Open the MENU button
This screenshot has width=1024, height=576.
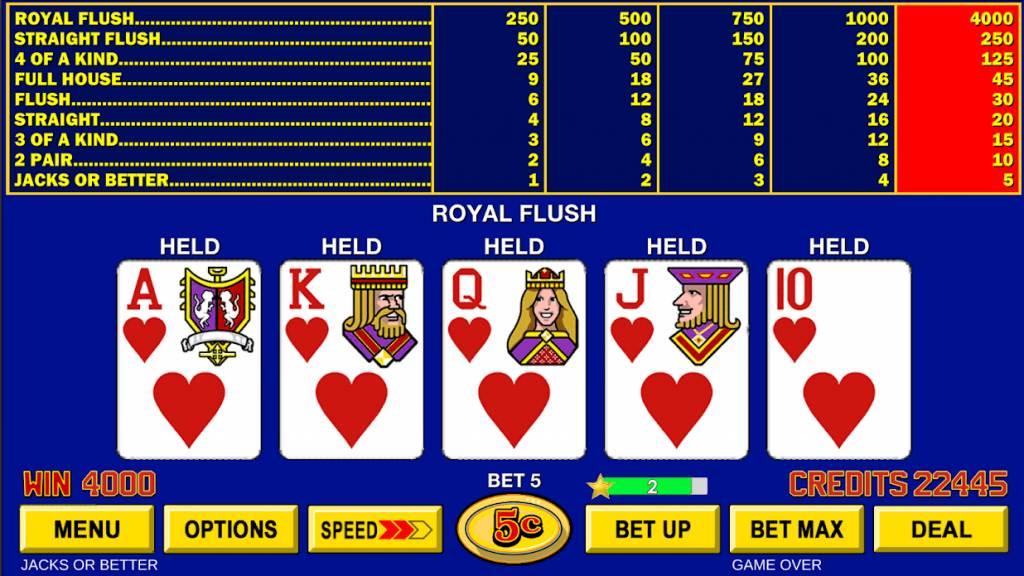87,530
